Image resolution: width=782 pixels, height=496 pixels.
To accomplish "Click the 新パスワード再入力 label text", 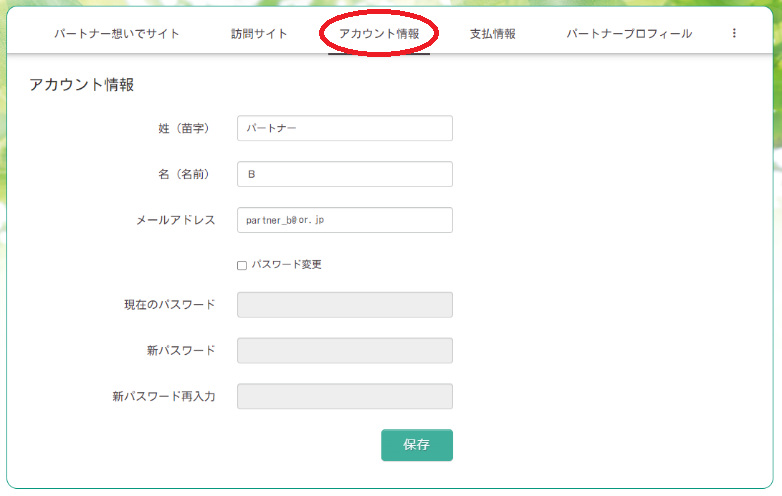I will (x=164, y=397).
